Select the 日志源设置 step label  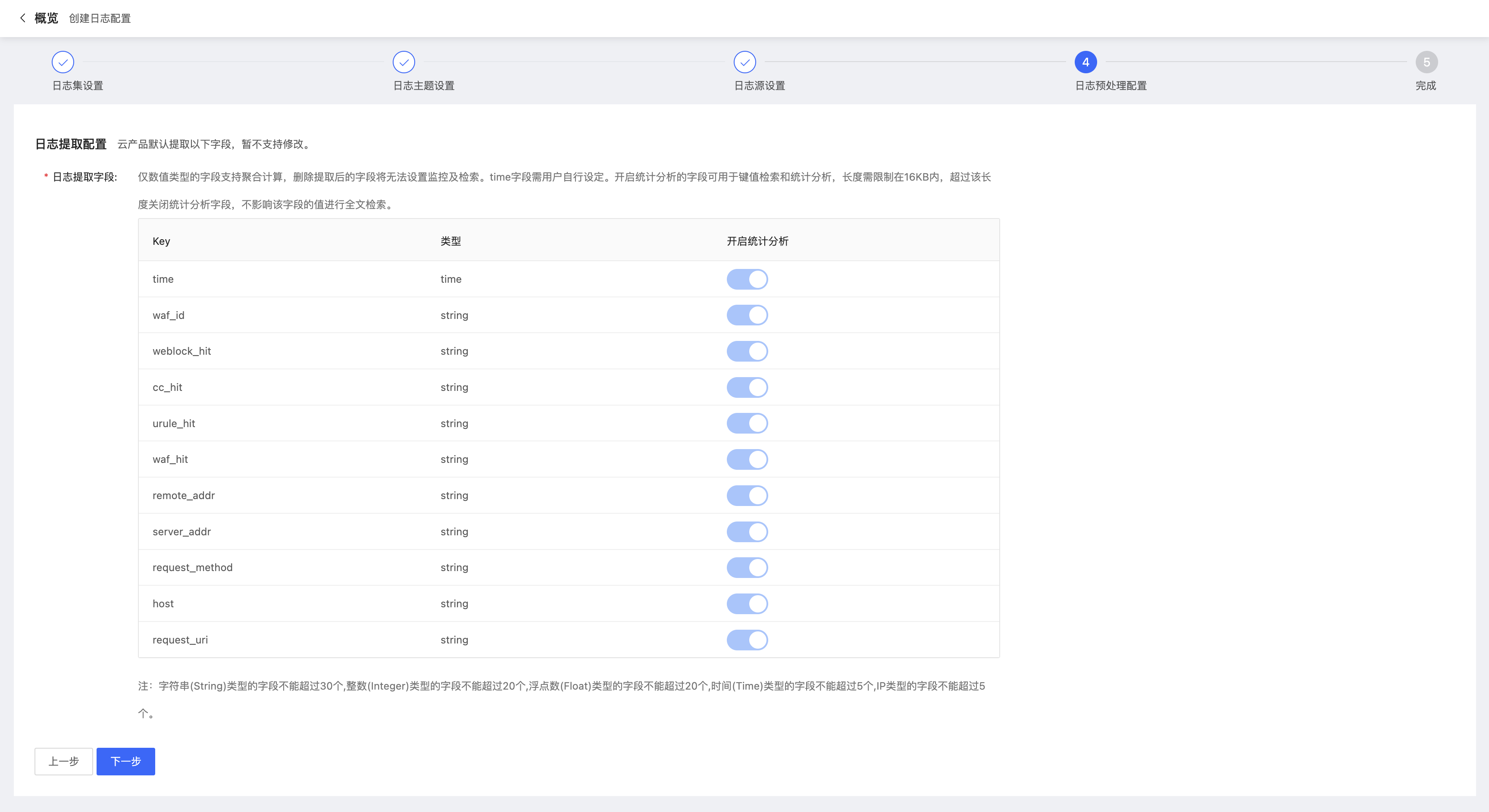[x=760, y=85]
